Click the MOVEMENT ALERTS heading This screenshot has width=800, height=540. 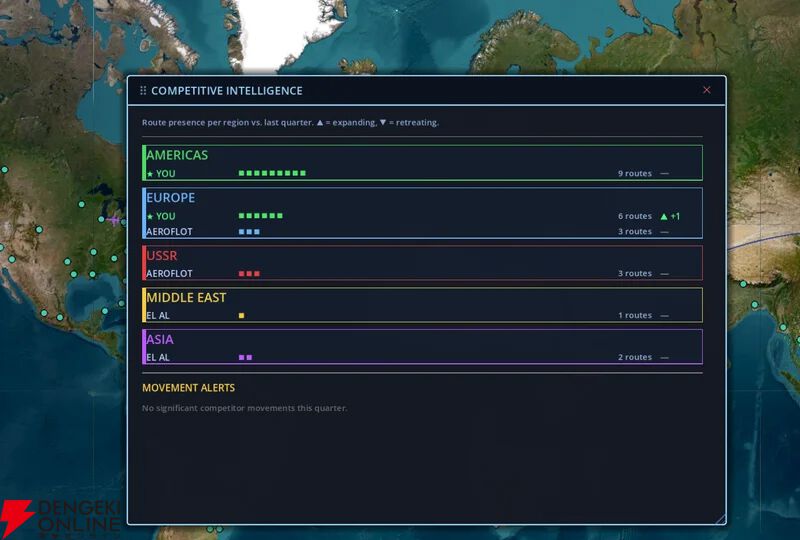click(x=189, y=388)
